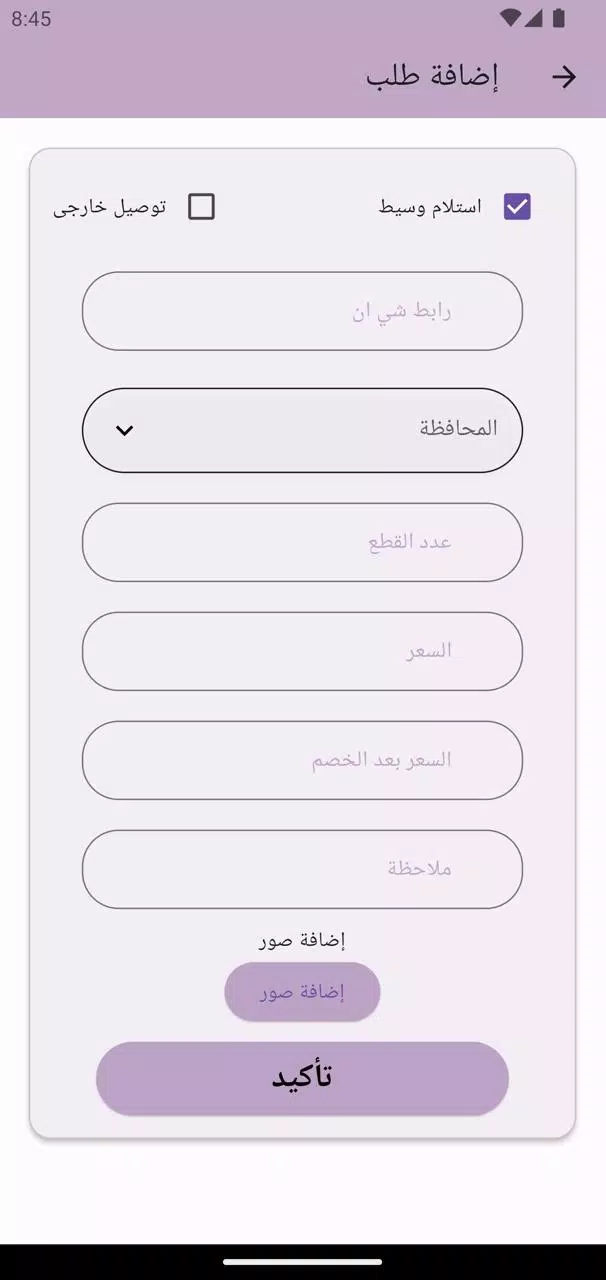Select the السعر input field

click(302, 651)
